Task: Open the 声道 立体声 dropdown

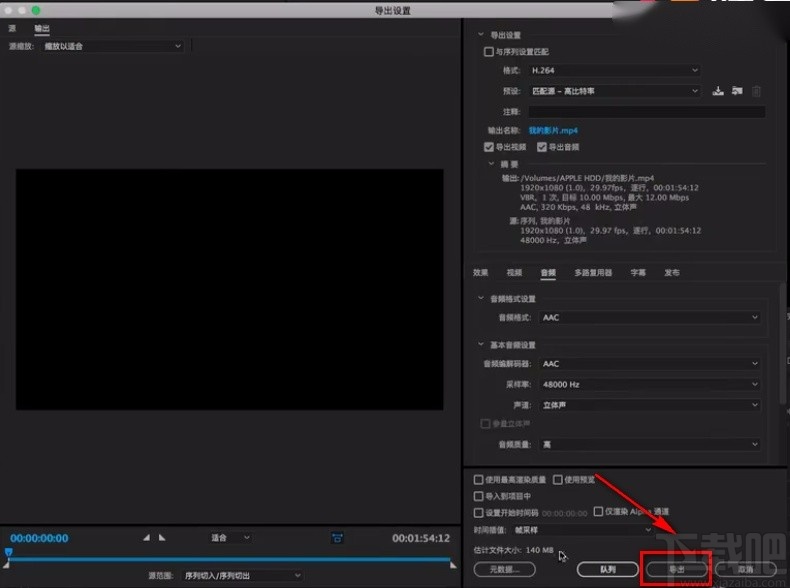Action: 650,405
